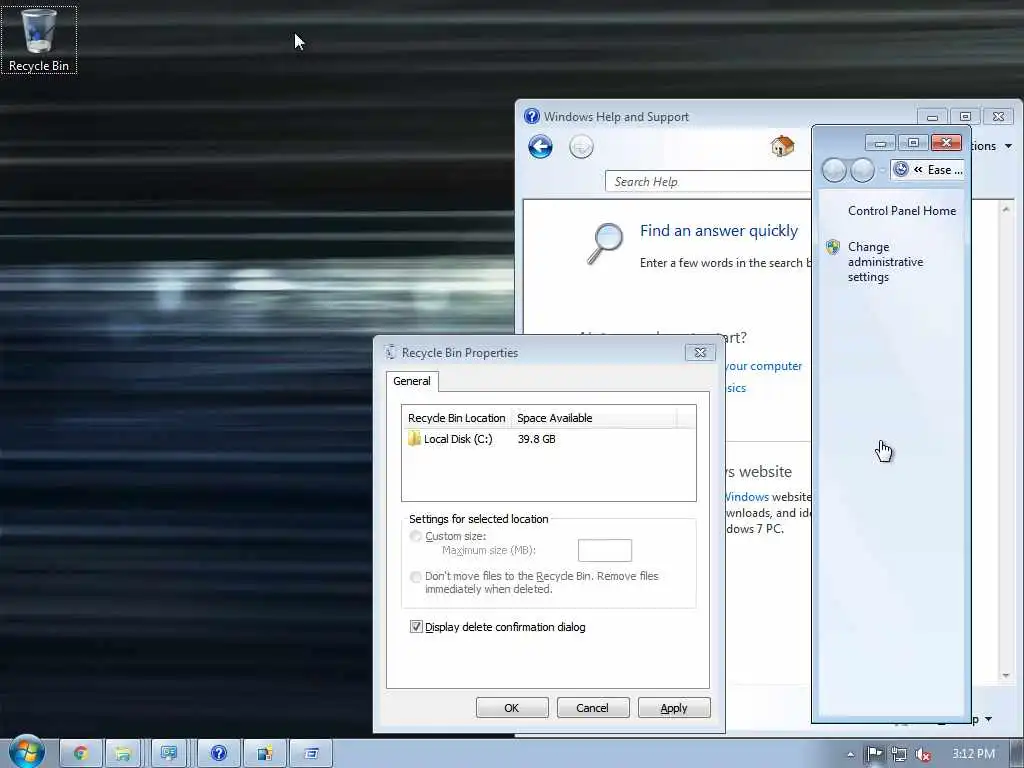This screenshot has width=1024, height=768.
Task: Click Recycle Bin Location column header
Action: [456, 418]
